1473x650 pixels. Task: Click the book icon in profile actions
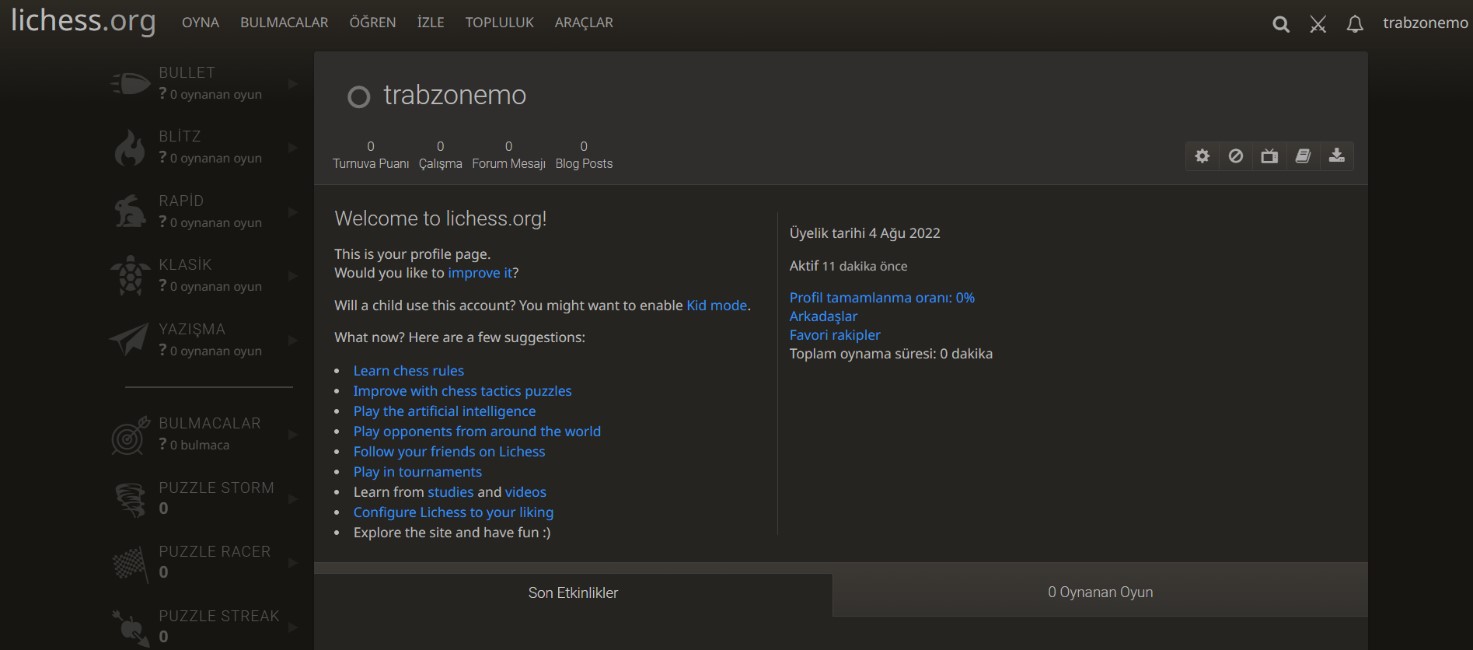tap(1303, 156)
